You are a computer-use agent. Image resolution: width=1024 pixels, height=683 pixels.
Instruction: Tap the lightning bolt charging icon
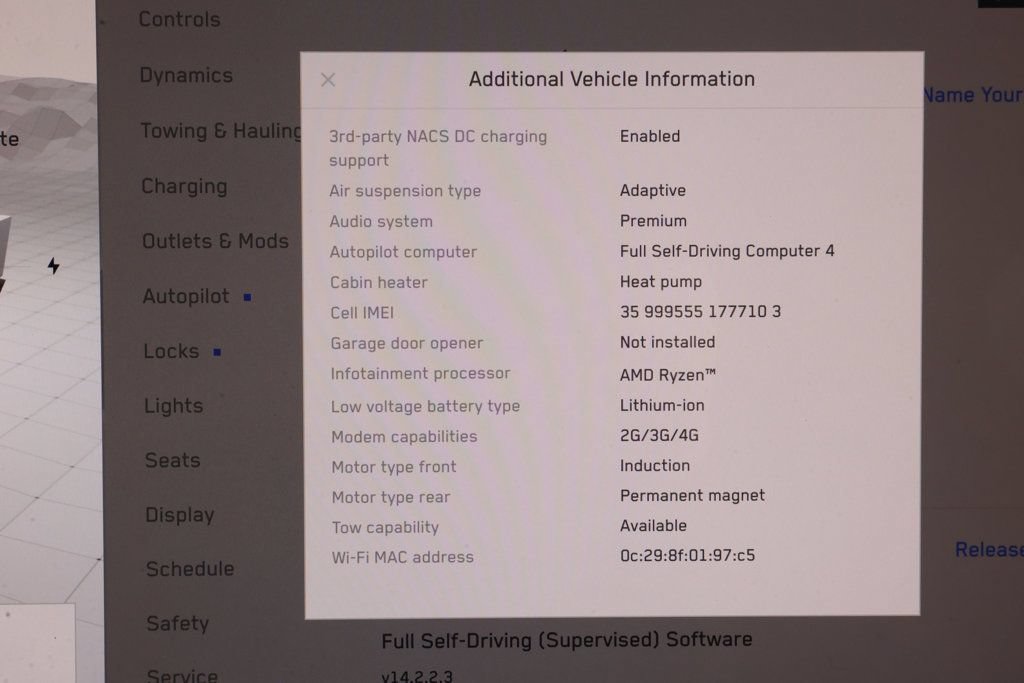(54, 265)
